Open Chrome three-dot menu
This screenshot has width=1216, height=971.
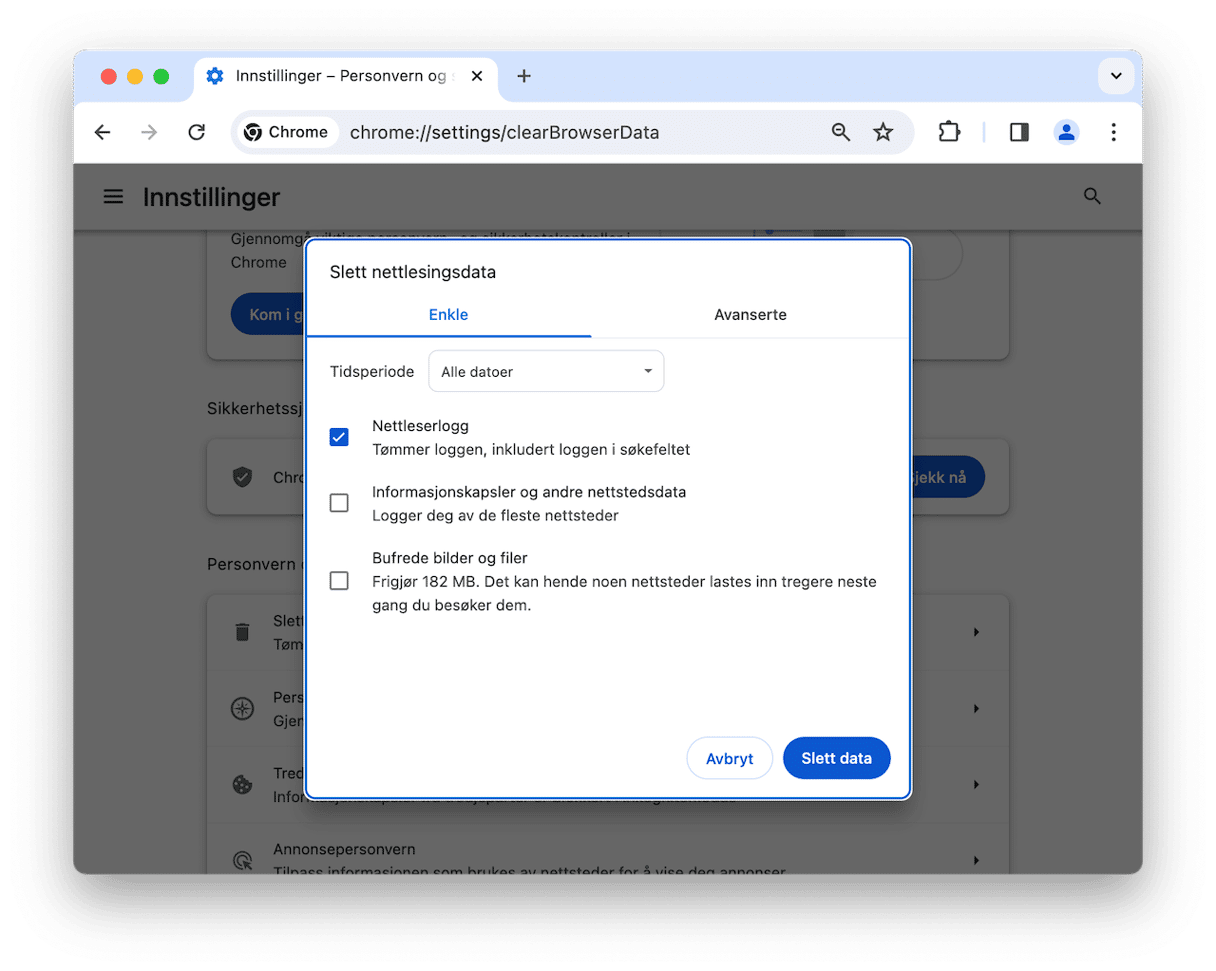click(x=1114, y=132)
